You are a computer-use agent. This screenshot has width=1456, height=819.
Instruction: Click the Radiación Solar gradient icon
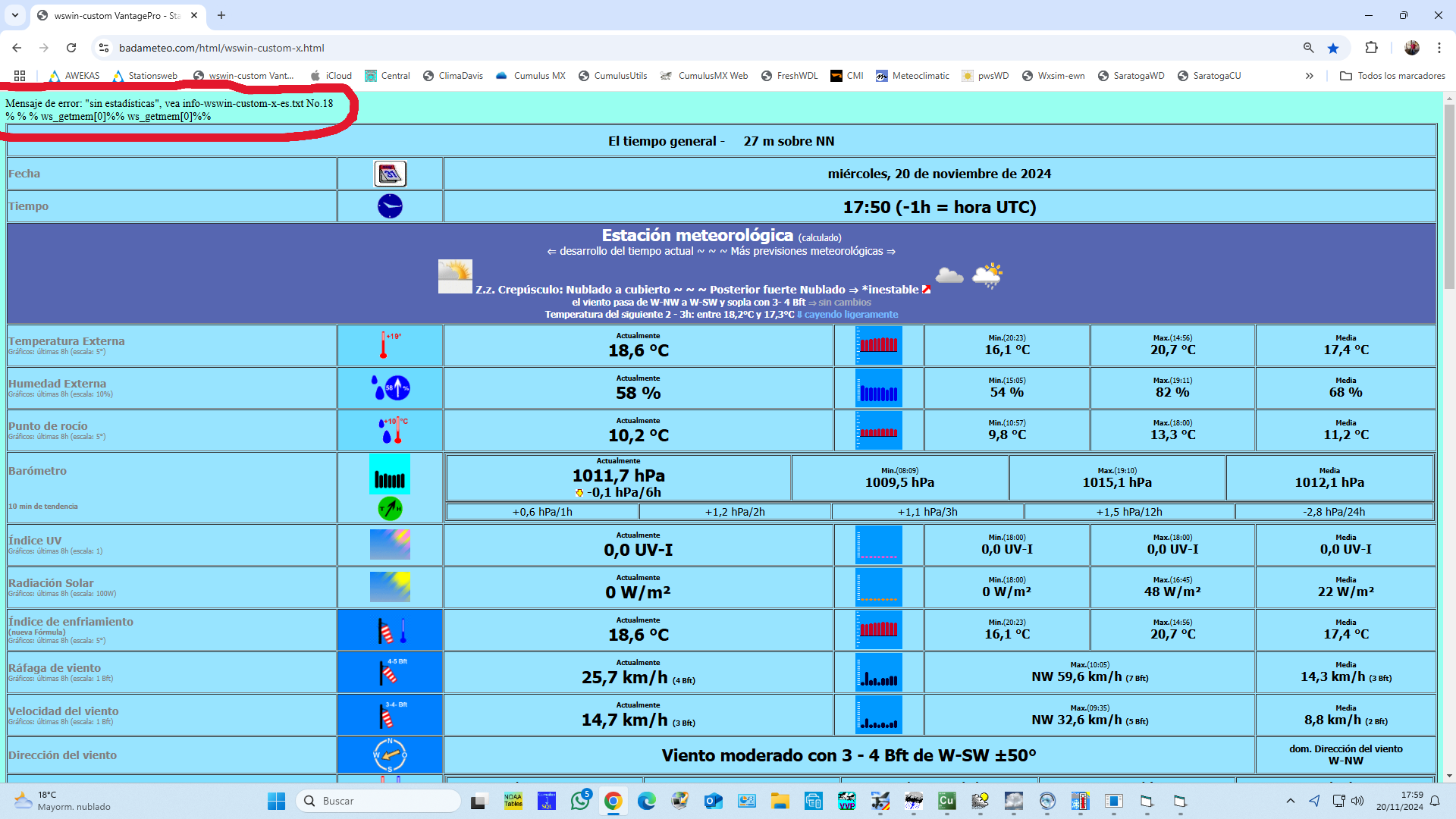click(x=390, y=587)
